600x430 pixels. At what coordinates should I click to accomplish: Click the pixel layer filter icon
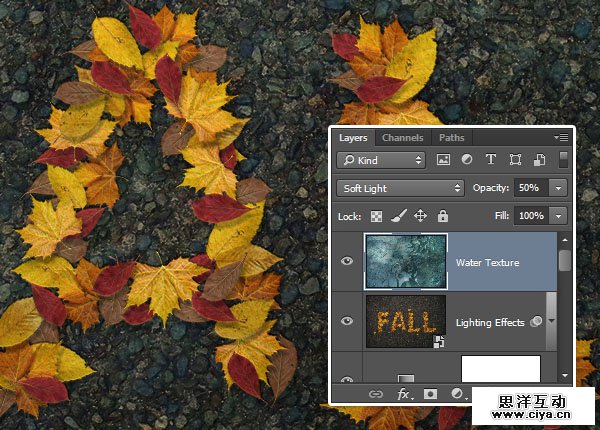pos(444,159)
